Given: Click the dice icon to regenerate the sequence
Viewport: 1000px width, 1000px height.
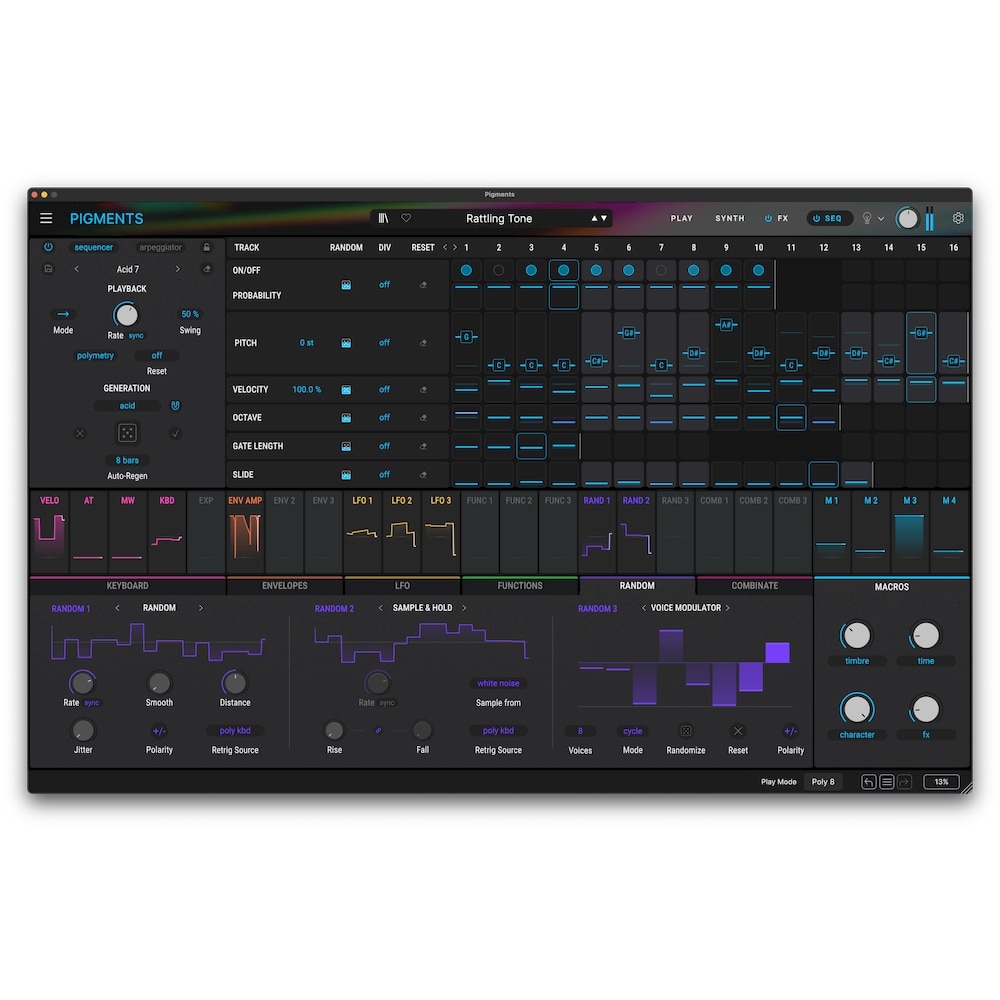Looking at the screenshot, I should [128, 433].
